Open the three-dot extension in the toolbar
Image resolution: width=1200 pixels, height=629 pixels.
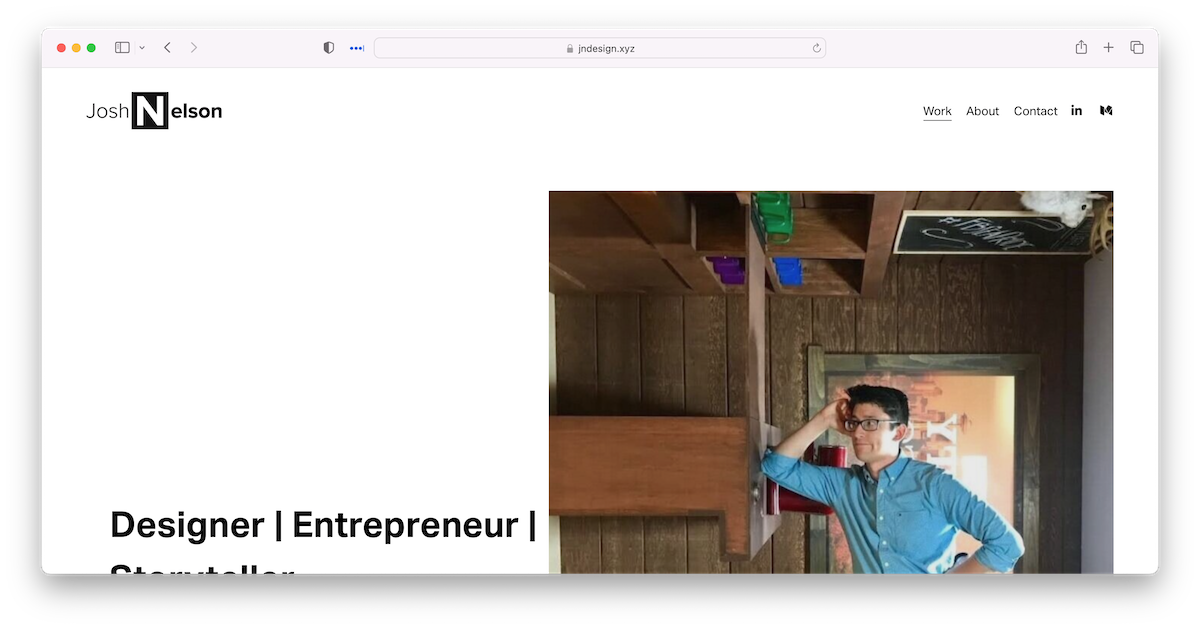[357, 48]
